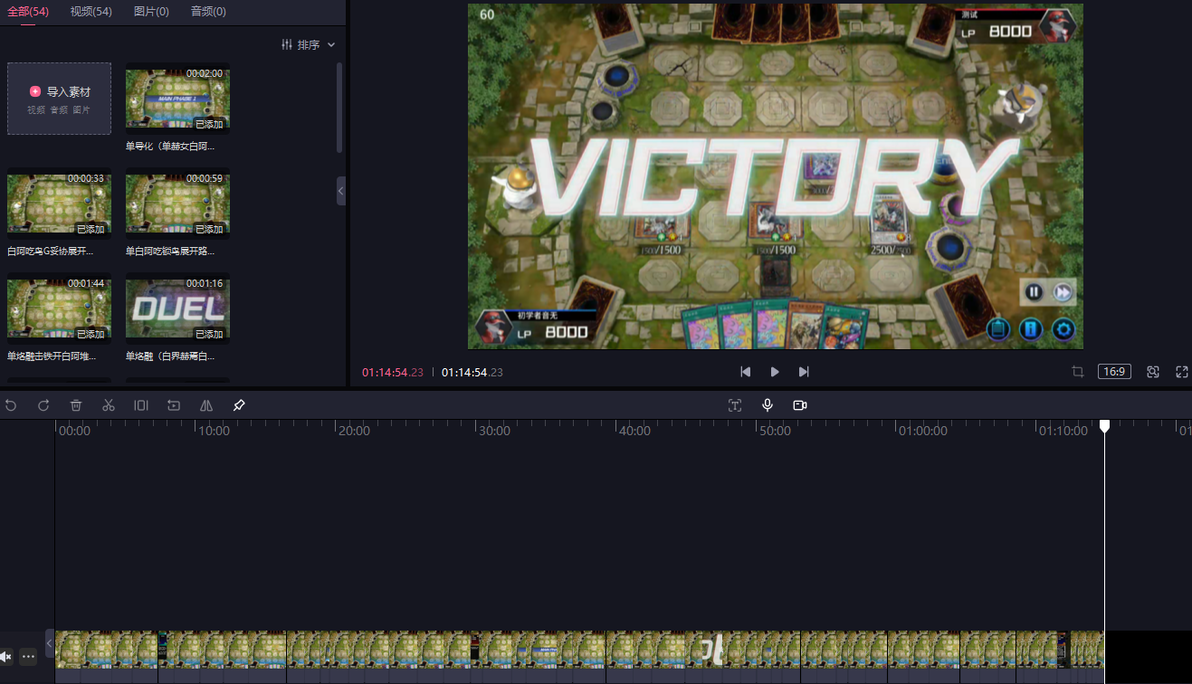Click the clip name starting 单烙融击铁
Screen dimensions: 1192x684
click(52, 356)
